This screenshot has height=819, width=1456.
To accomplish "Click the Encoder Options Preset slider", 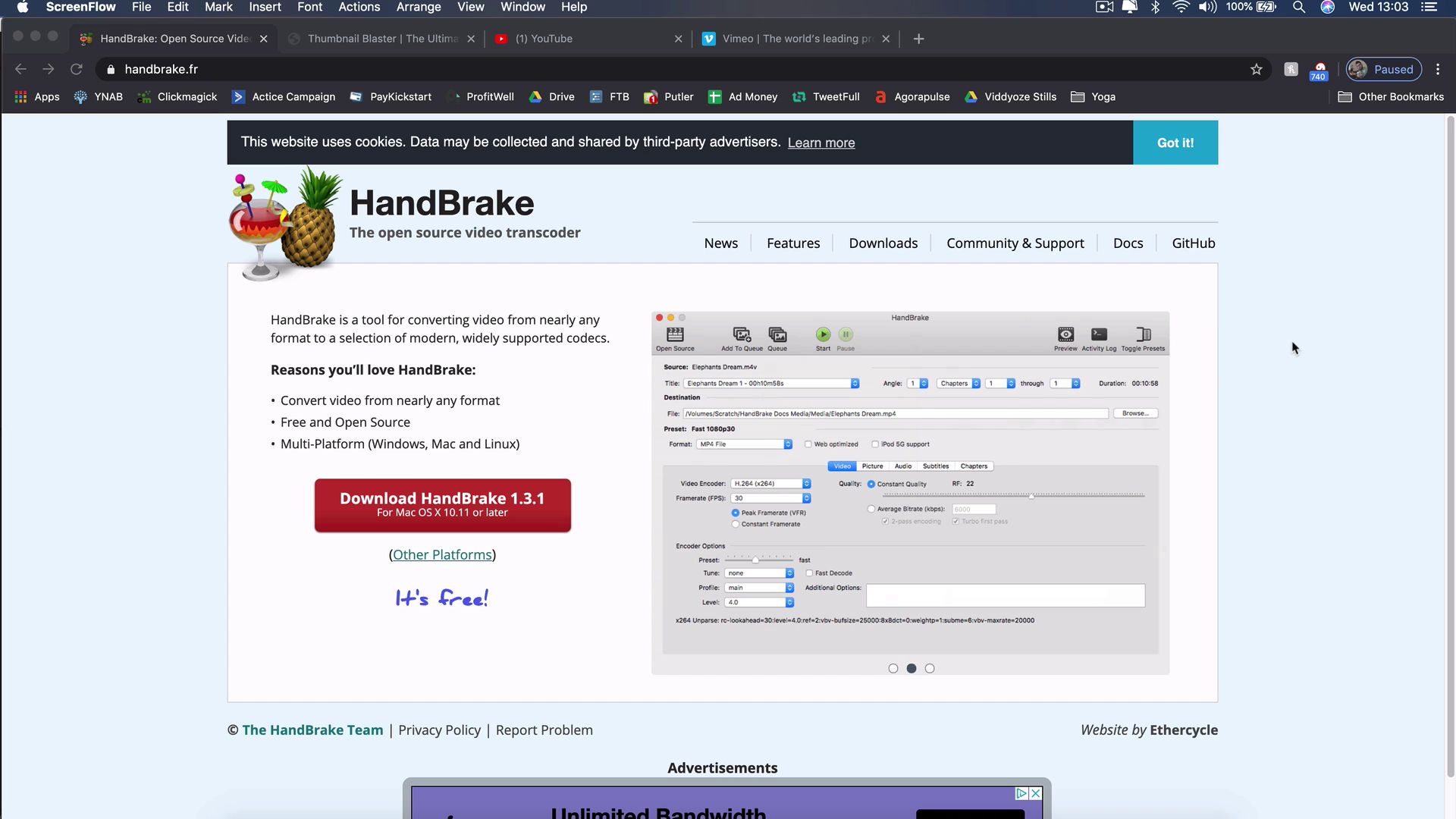I will (759, 560).
